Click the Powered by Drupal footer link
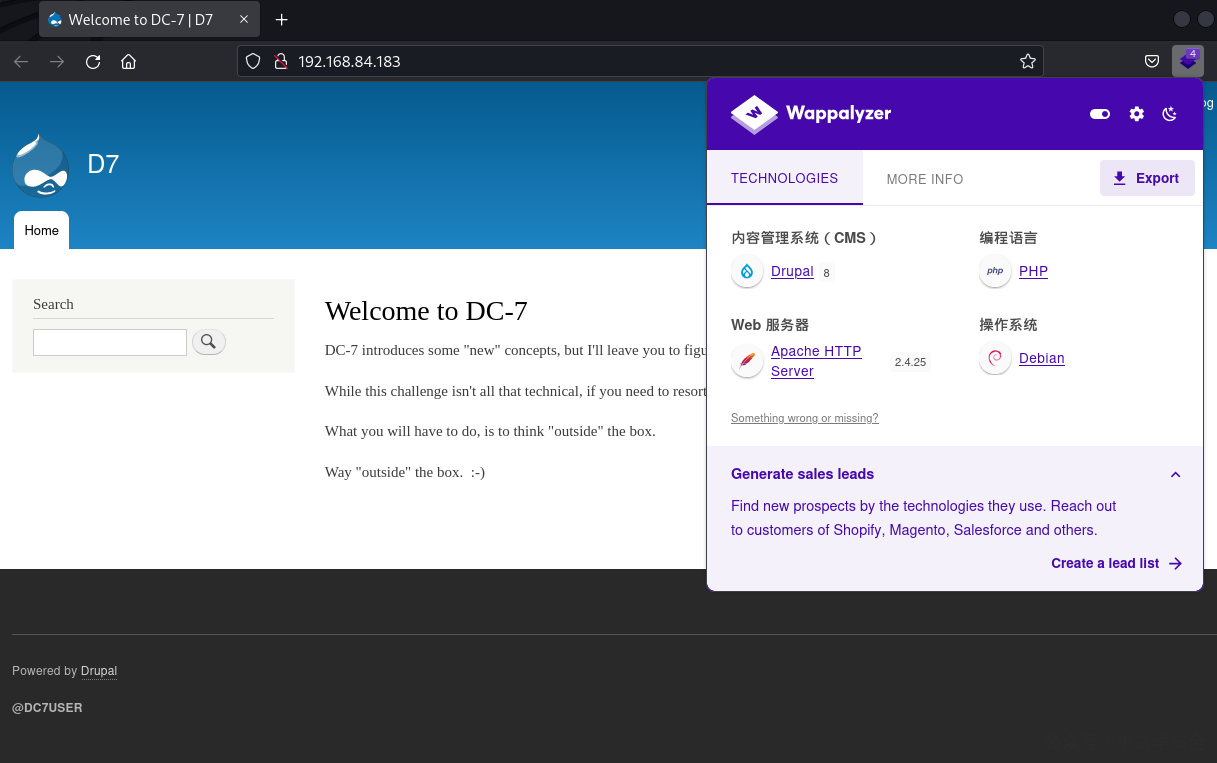 (x=99, y=671)
